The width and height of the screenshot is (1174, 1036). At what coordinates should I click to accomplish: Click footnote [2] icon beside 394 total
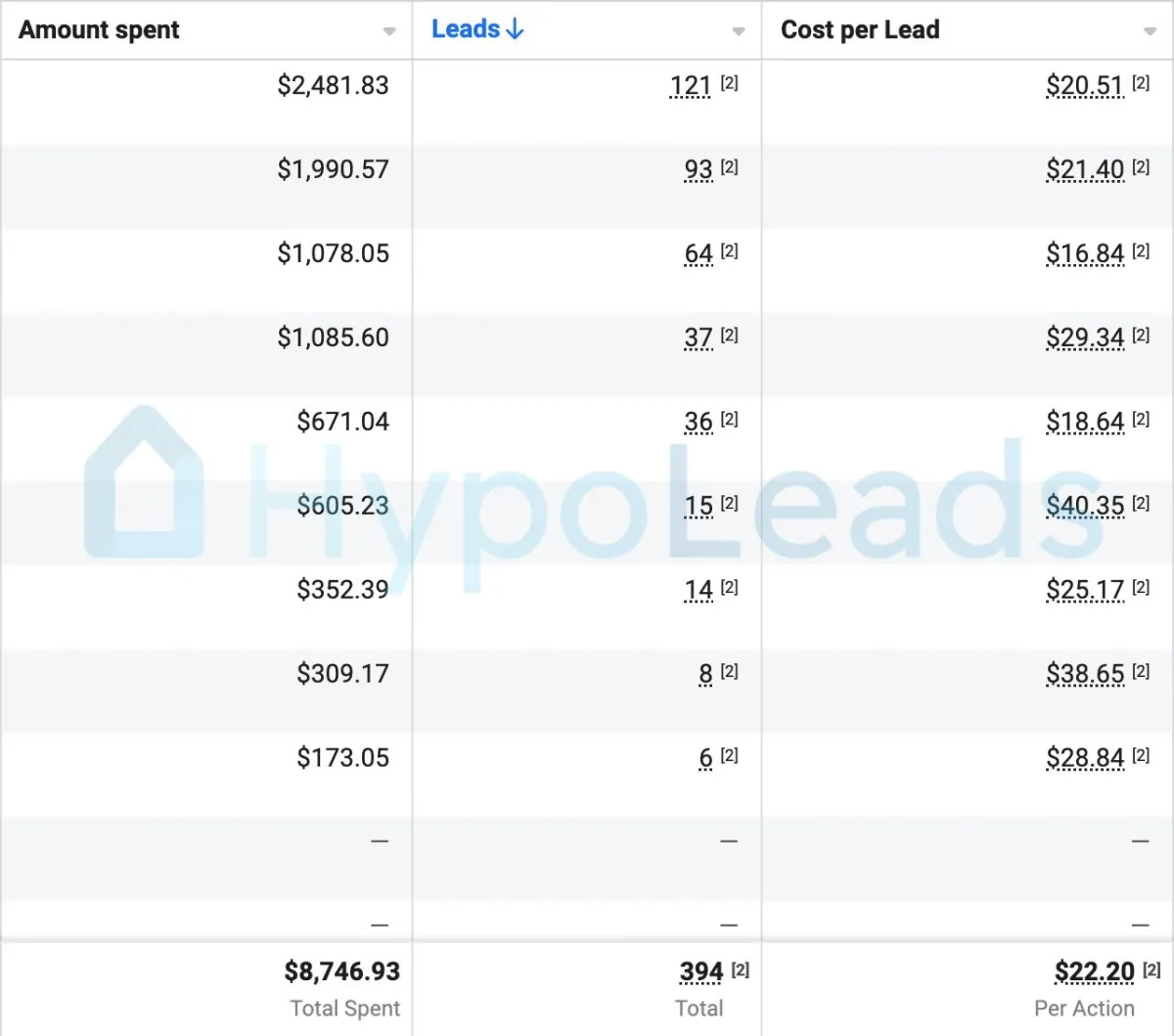click(741, 970)
